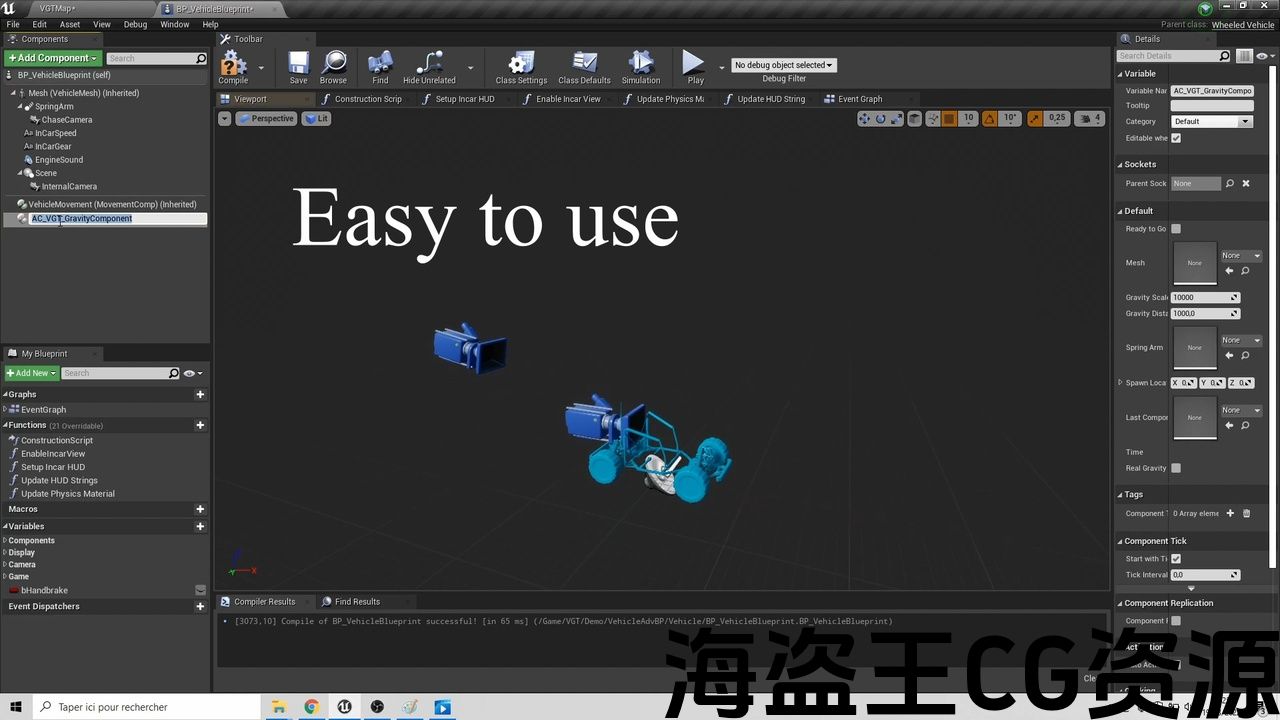
Task: Switch to the Event Graph tab
Action: pyautogui.click(x=859, y=99)
